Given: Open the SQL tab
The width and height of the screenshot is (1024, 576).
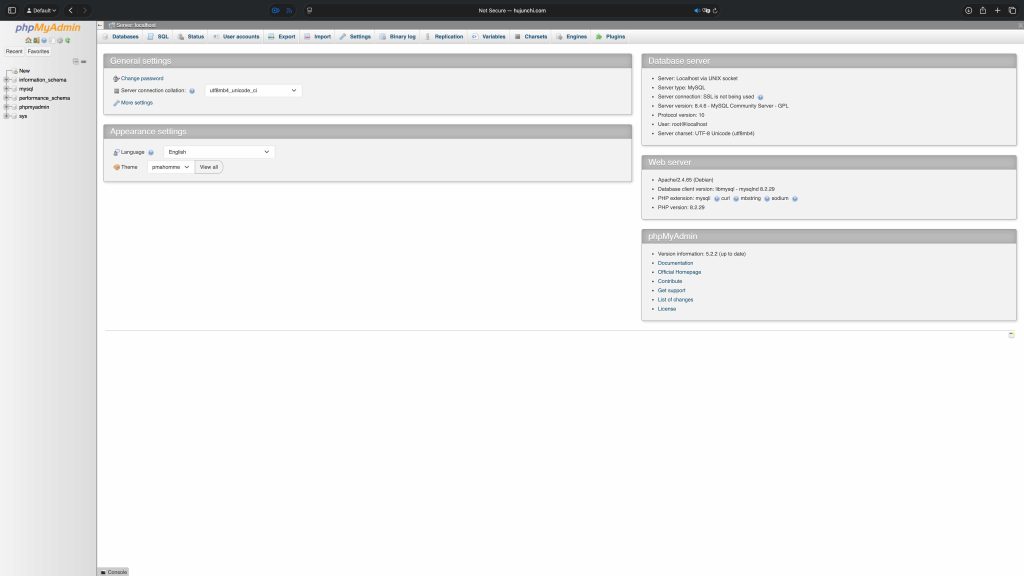Looking at the screenshot, I should [158, 36].
